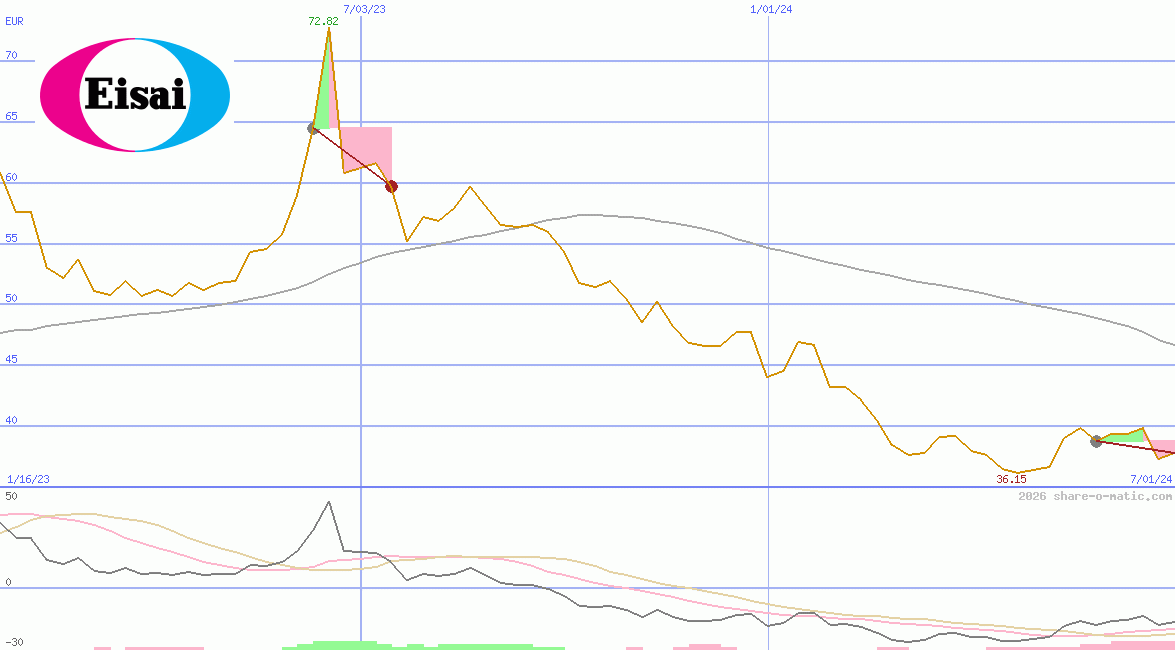Select the 1/16/23 start date label
Viewport: 1175px width, 650px height.
[x=27, y=478]
